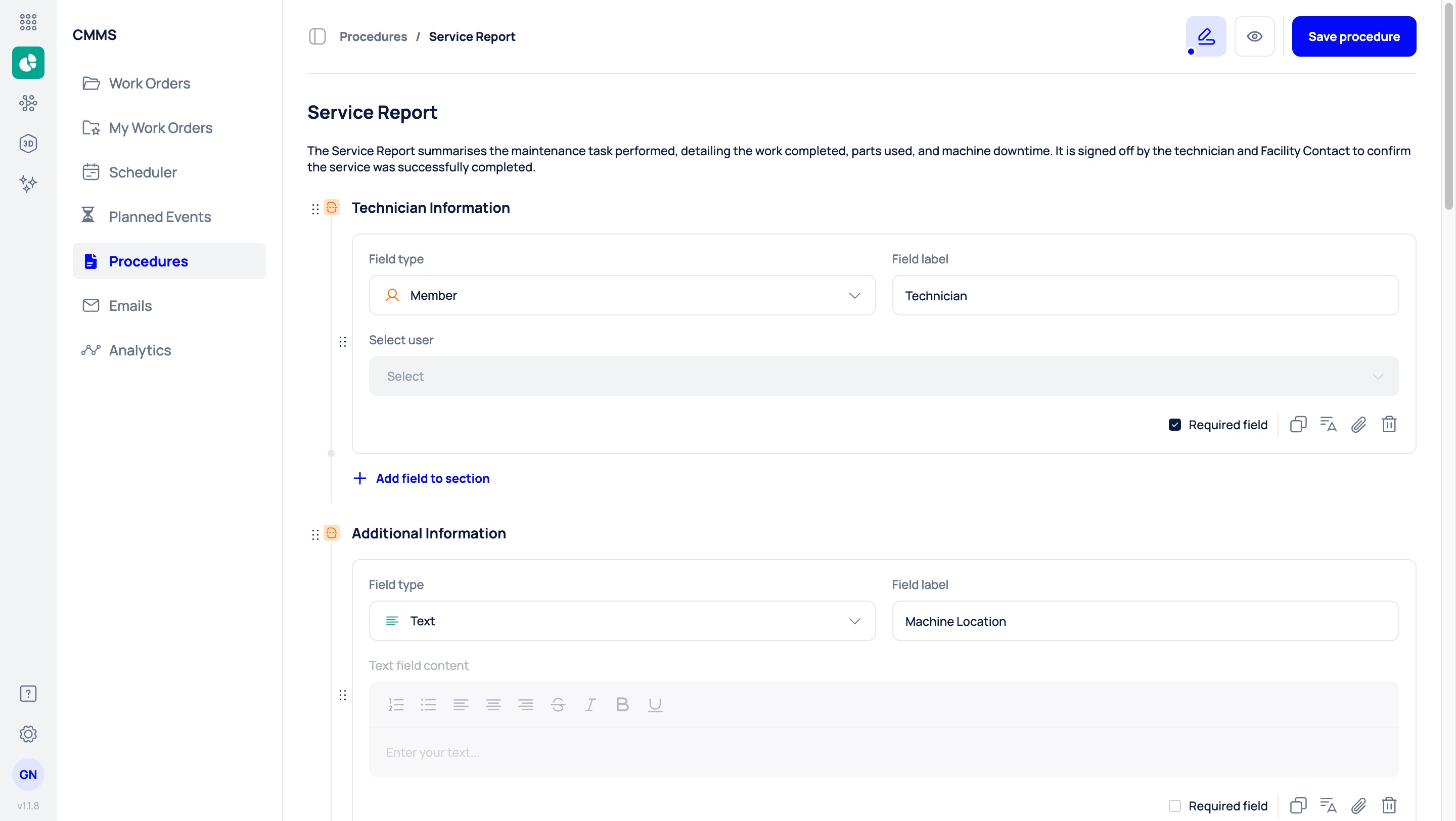Open Procedures menu item
Screen dimensions: 1456x821
[x=169, y=261]
